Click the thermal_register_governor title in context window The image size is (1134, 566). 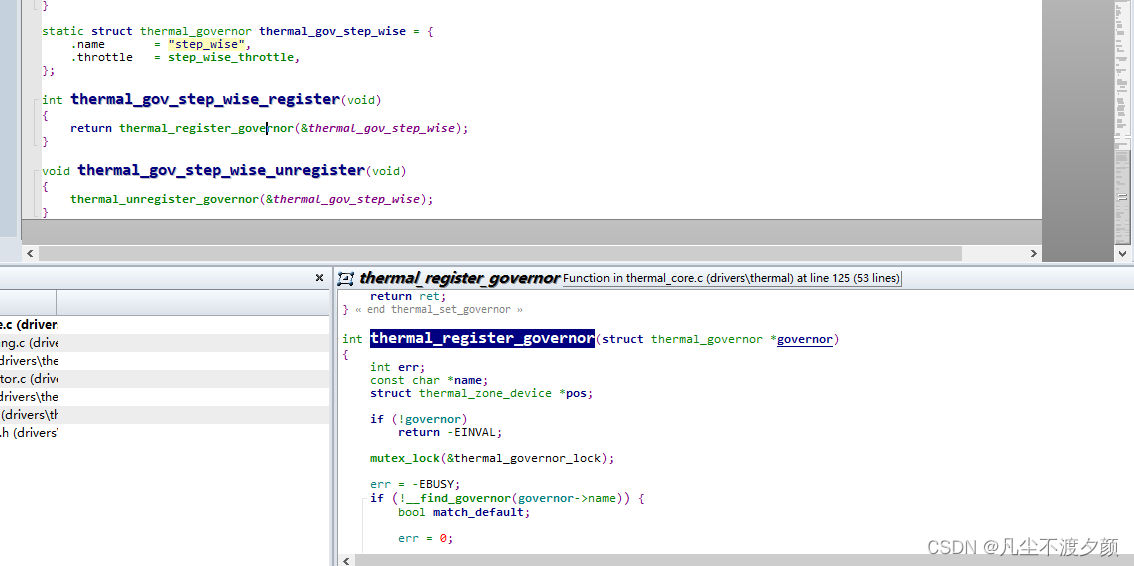click(x=460, y=278)
